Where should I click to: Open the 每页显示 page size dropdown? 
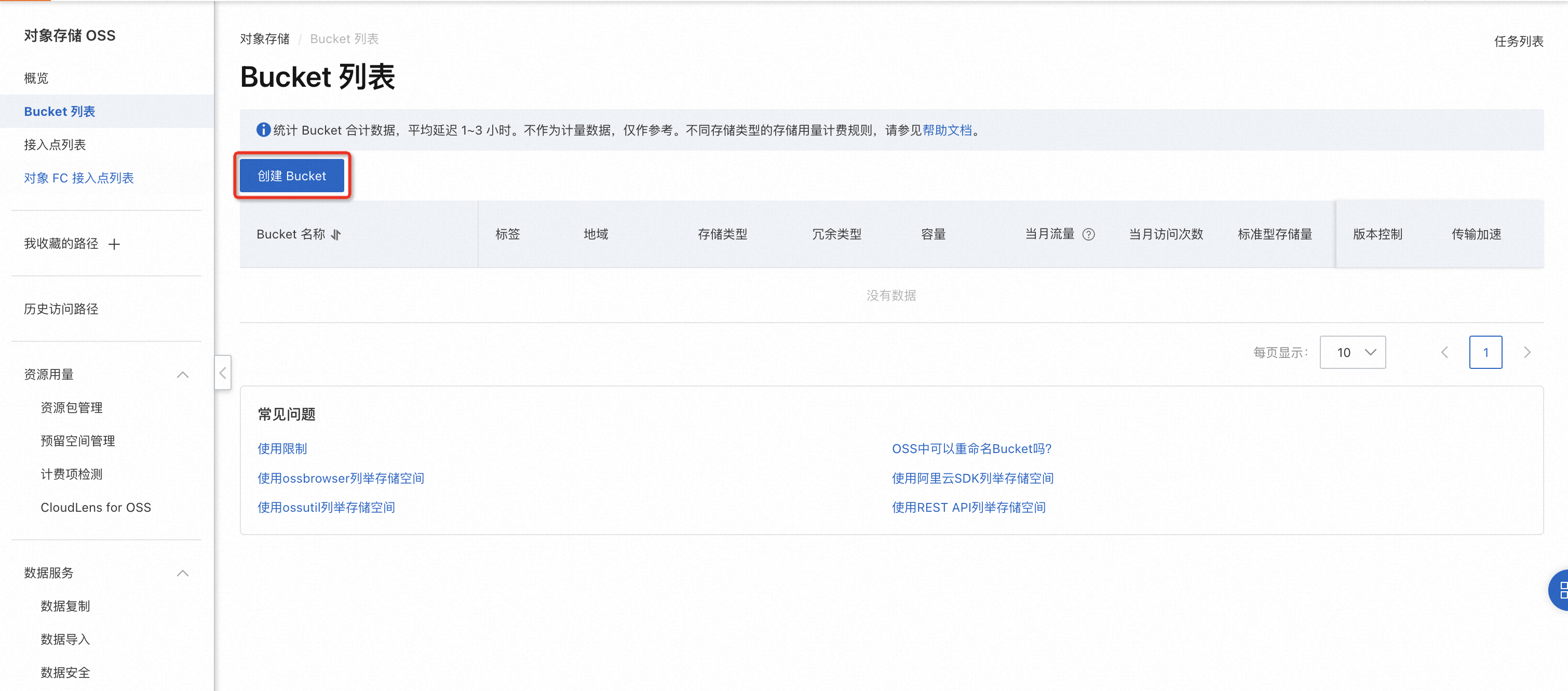1352,352
